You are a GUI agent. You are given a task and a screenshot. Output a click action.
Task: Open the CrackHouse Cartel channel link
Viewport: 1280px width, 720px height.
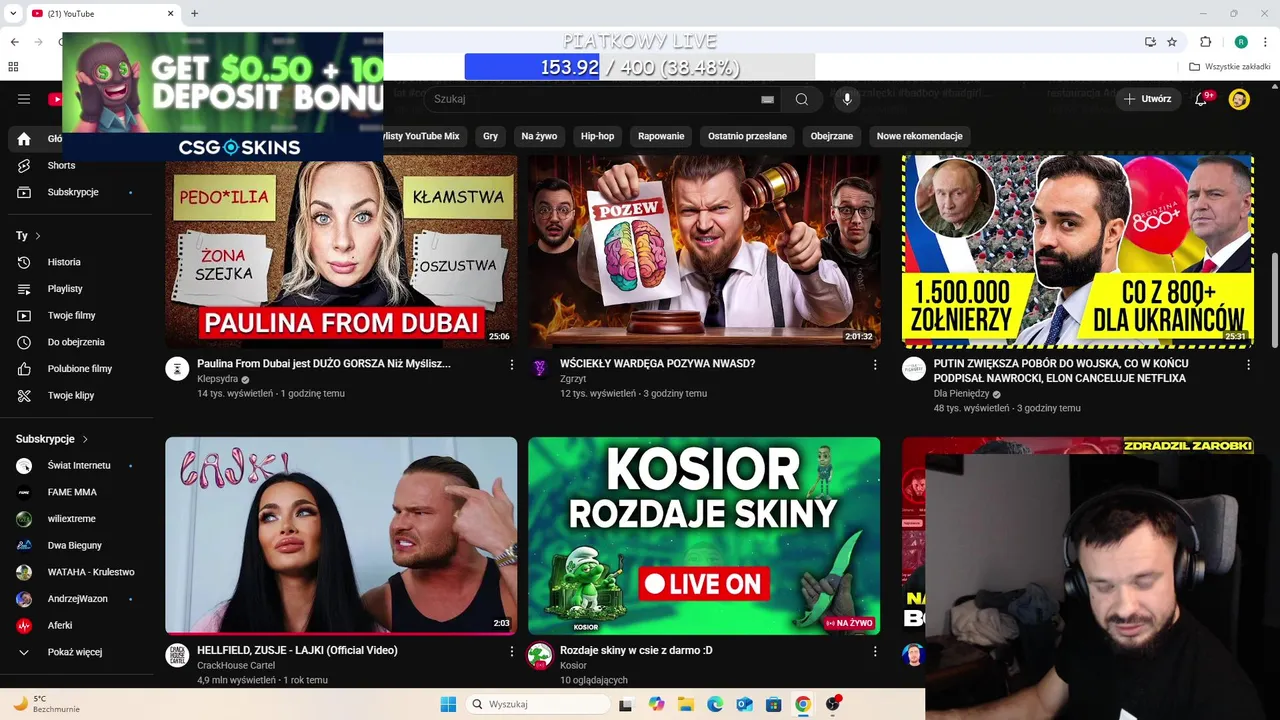click(236, 666)
